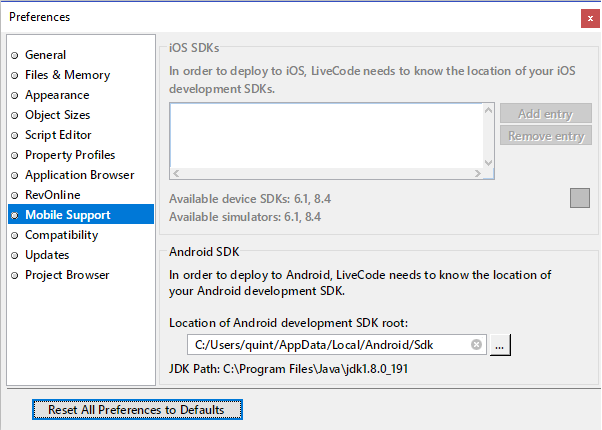Click the Remove entry button
The width and height of the screenshot is (602, 430).
coord(545,136)
